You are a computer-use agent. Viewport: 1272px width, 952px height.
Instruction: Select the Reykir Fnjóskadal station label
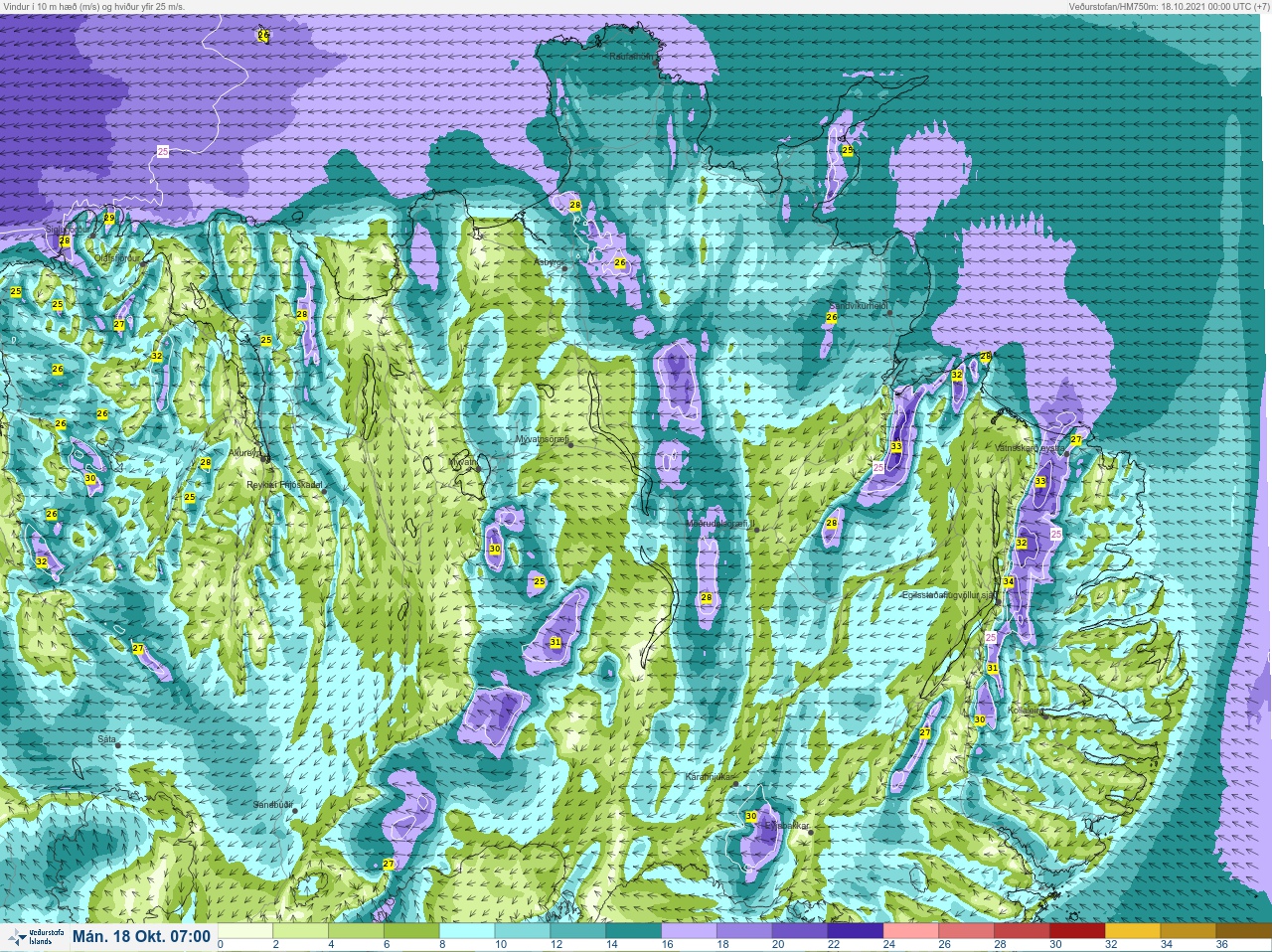coord(284,484)
